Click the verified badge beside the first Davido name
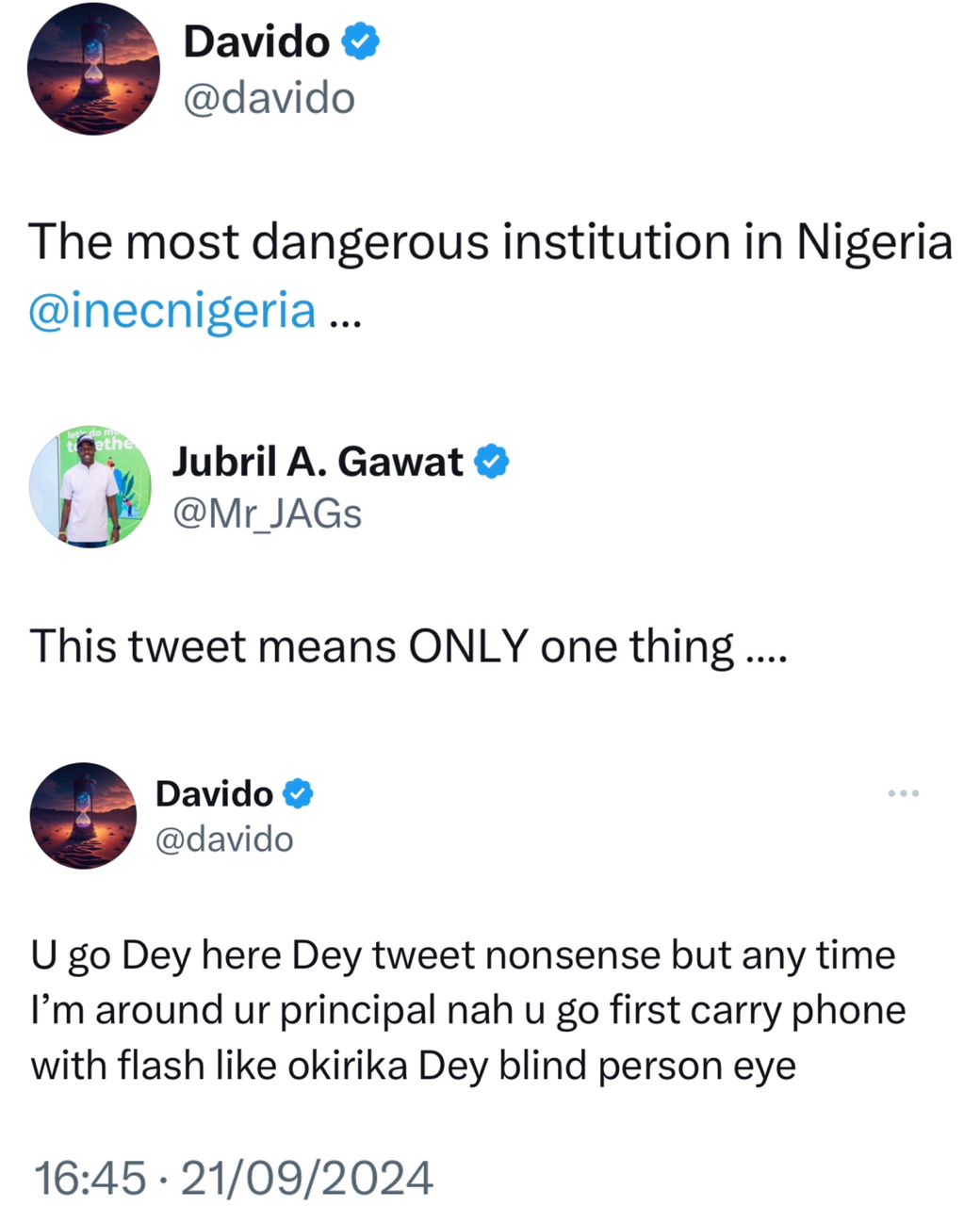This screenshot has height=1206, width=980. pos(360,42)
